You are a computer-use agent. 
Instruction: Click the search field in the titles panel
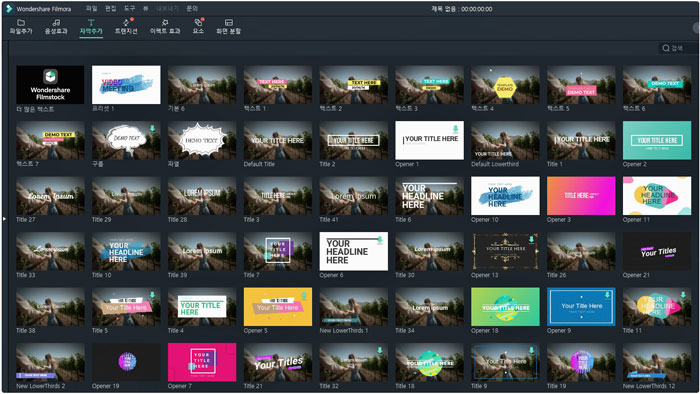tap(678, 48)
